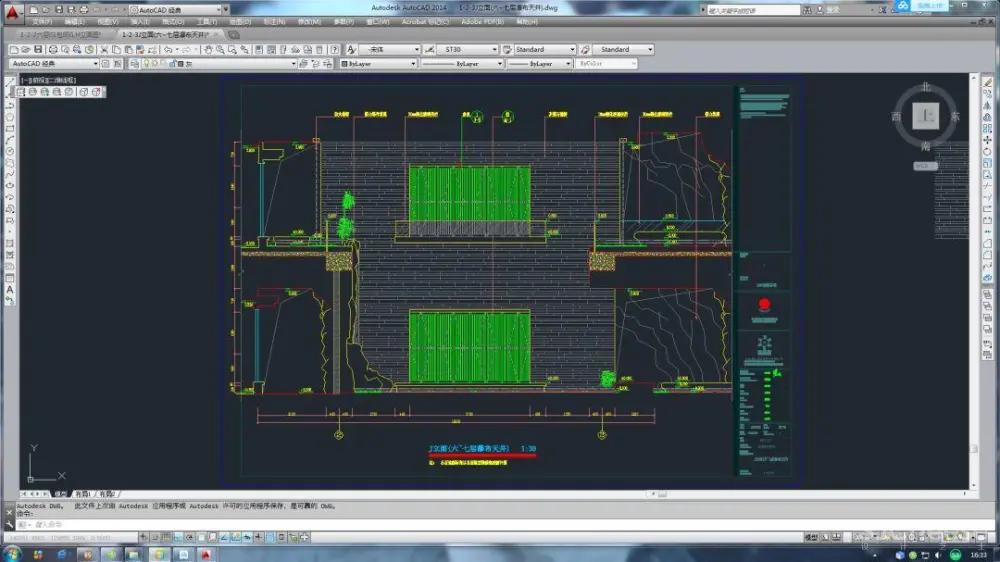The width and height of the screenshot is (1000, 562).
Task: Toggle the Model/Paper space status button
Action: click(x=811, y=537)
